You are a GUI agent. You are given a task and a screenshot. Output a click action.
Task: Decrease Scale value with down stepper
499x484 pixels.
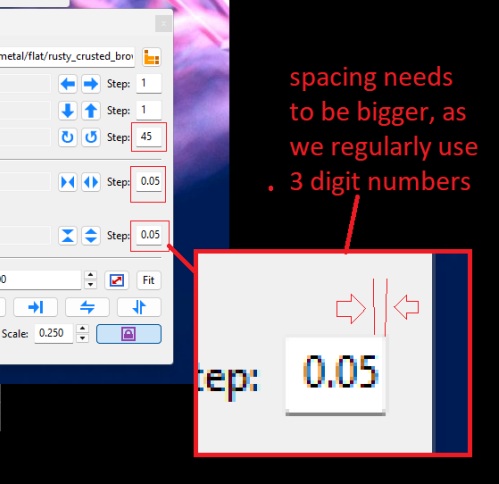(82, 338)
